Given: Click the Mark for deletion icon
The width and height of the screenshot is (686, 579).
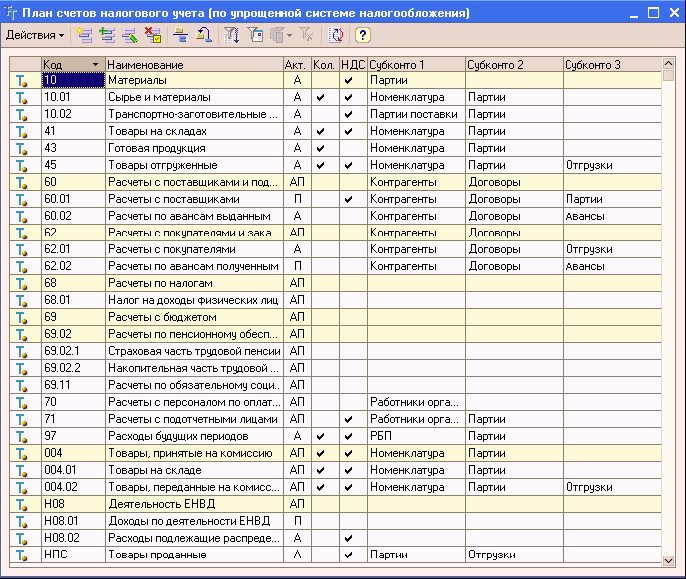Looking at the screenshot, I should coord(152,35).
